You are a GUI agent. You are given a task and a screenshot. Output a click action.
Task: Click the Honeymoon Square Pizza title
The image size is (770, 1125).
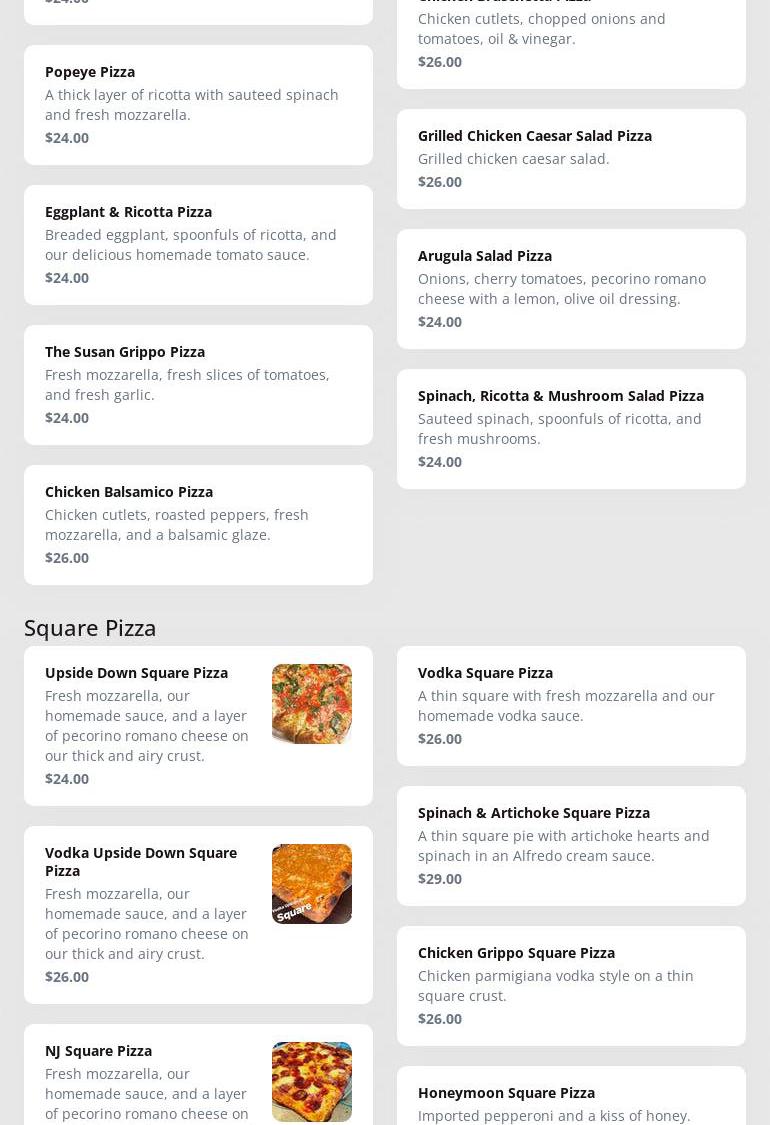pyautogui.click(x=506, y=1093)
